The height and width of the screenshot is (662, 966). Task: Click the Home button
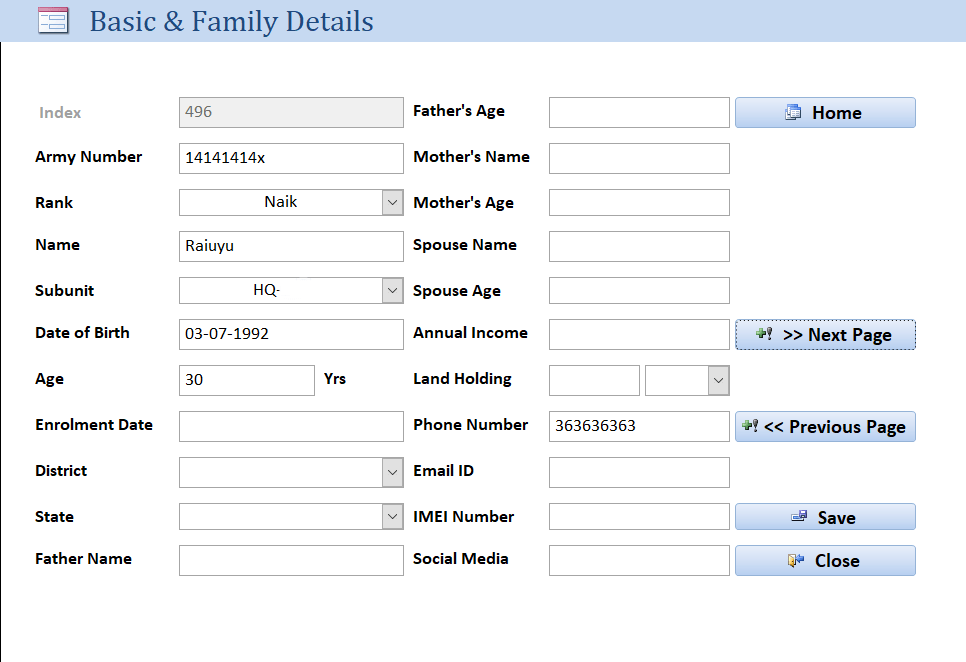click(x=825, y=113)
